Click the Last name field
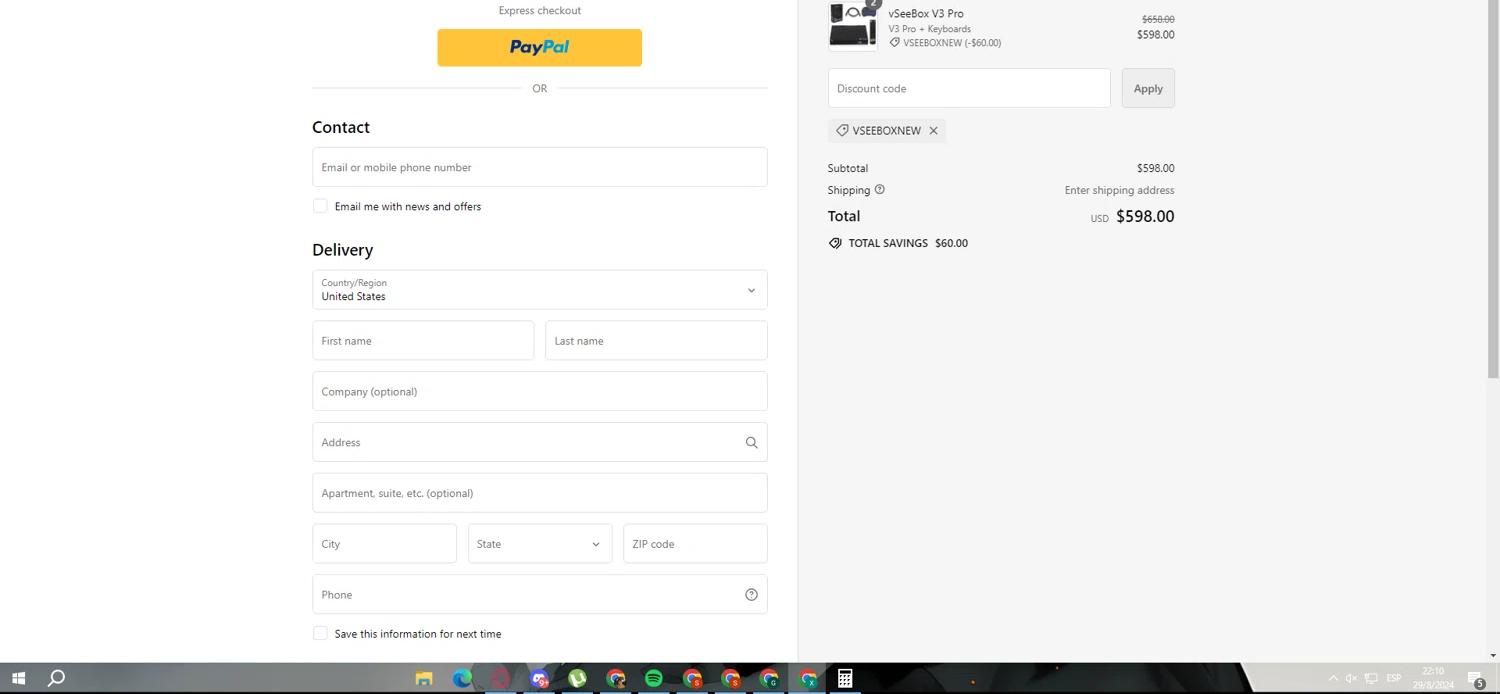 (656, 341)
